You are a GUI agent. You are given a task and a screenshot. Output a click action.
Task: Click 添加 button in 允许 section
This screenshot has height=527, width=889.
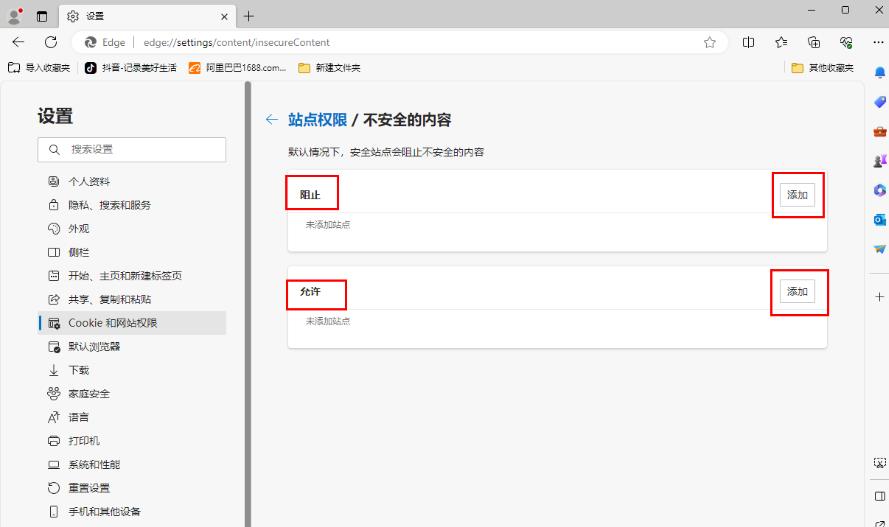pyautogui.click(x=797, y=291)
